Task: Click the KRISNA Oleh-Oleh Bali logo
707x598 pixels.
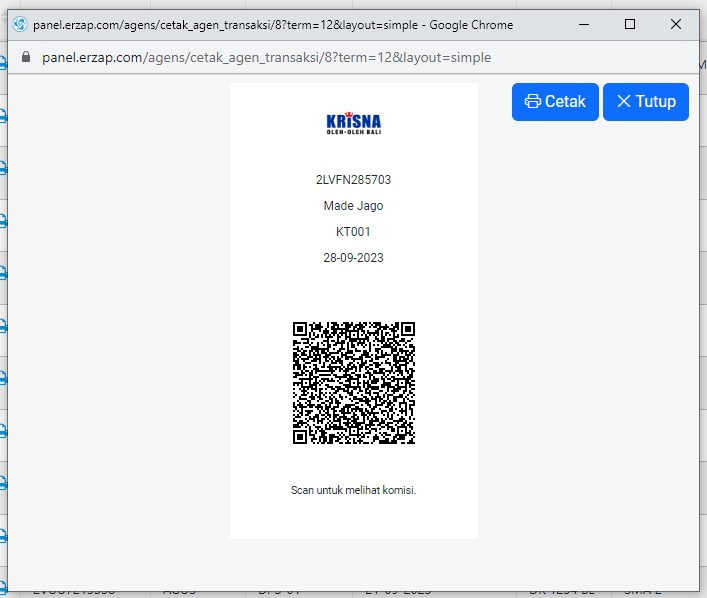Action: [354, 124]
